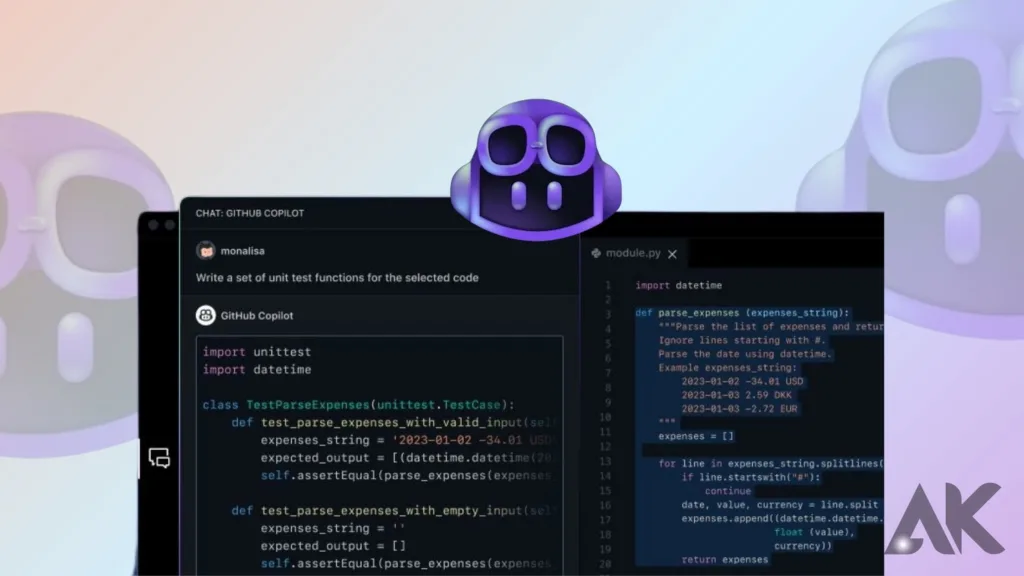The height and width of the screenshot is (576, 1024).
Task: Click 'import datetime' in the Copilot chat code
Action: (x=257, y=370)
